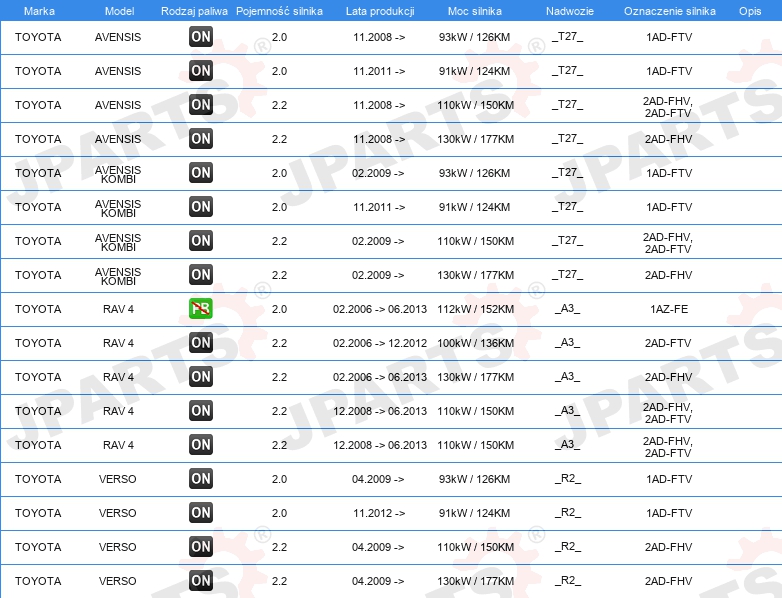Click the ON diesel icon for AVENSIS 93kW sedan row
This screenshot has height=598, width=782.
[x=201, y=36]
